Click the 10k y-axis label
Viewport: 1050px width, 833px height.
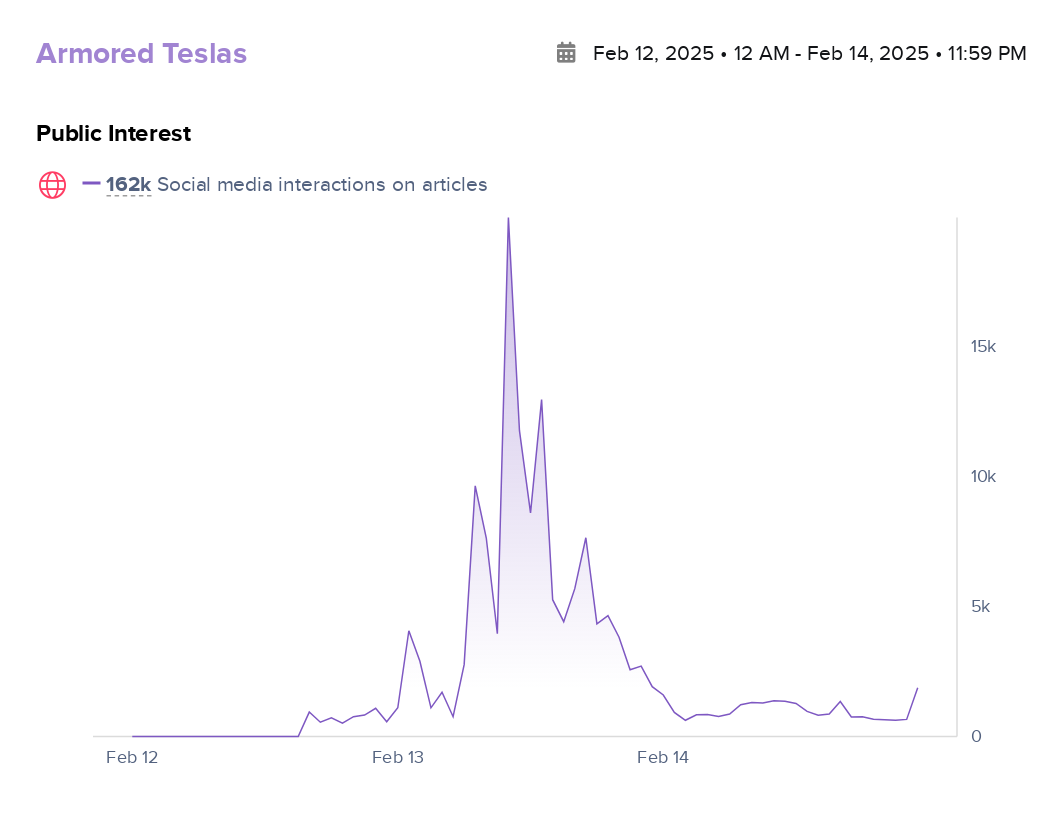point(983,477)
